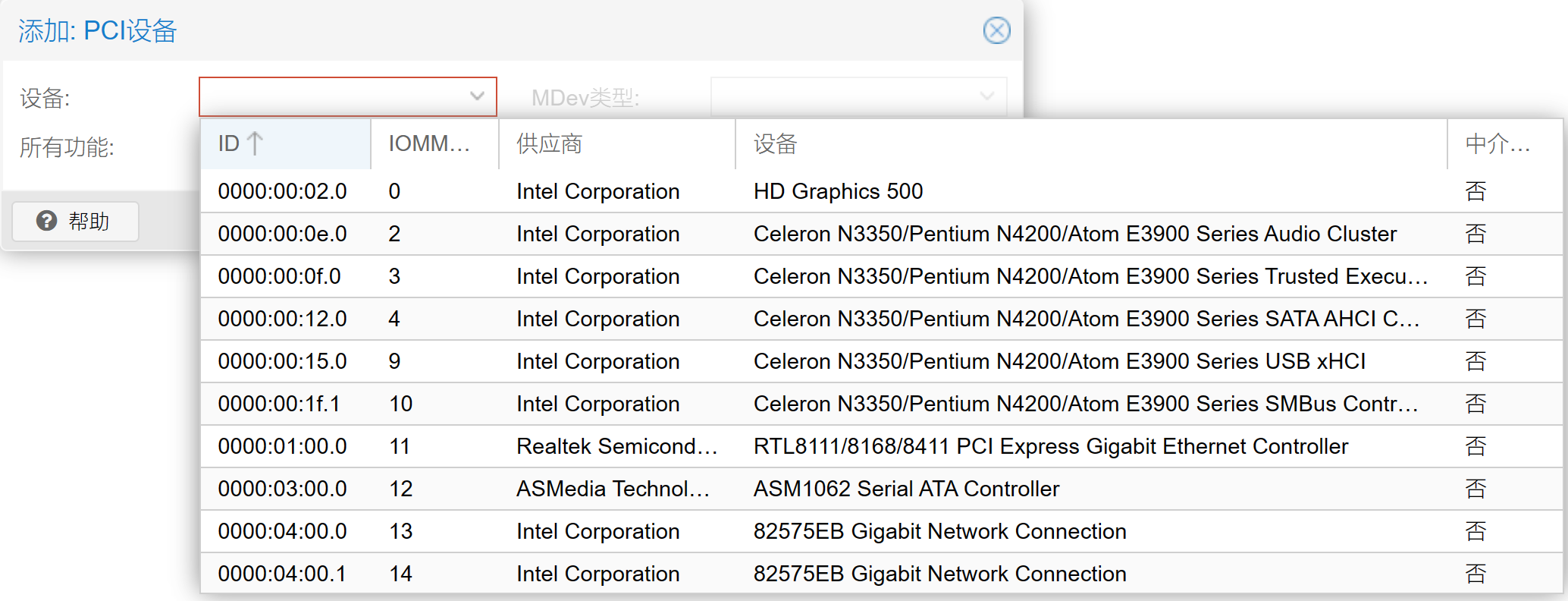The image size is (1568, 601).
Task: Click the mediated devices column header
Action: (x=1497, y=143)
